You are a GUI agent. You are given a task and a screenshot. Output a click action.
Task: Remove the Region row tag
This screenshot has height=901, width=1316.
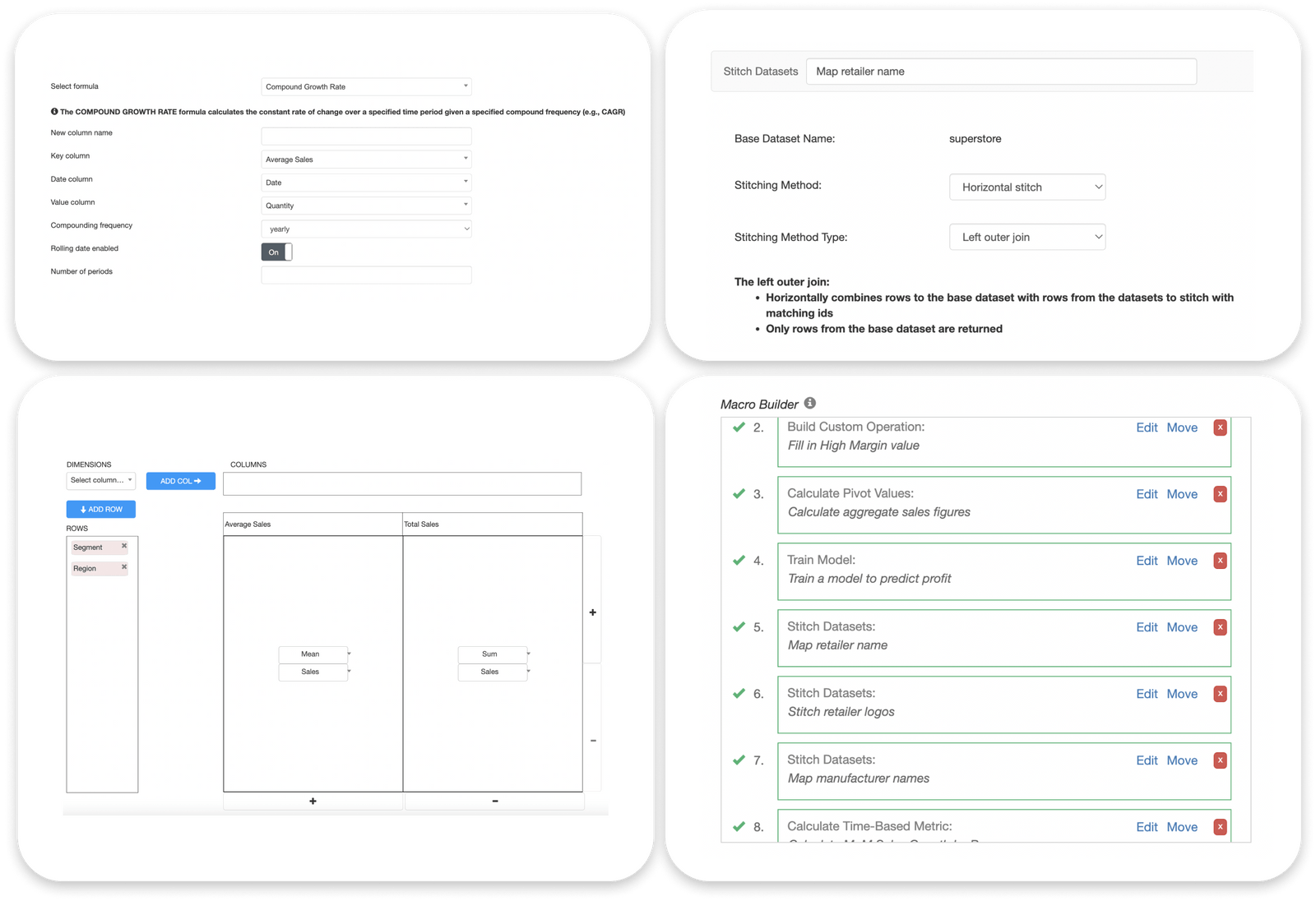pos(124,567)
